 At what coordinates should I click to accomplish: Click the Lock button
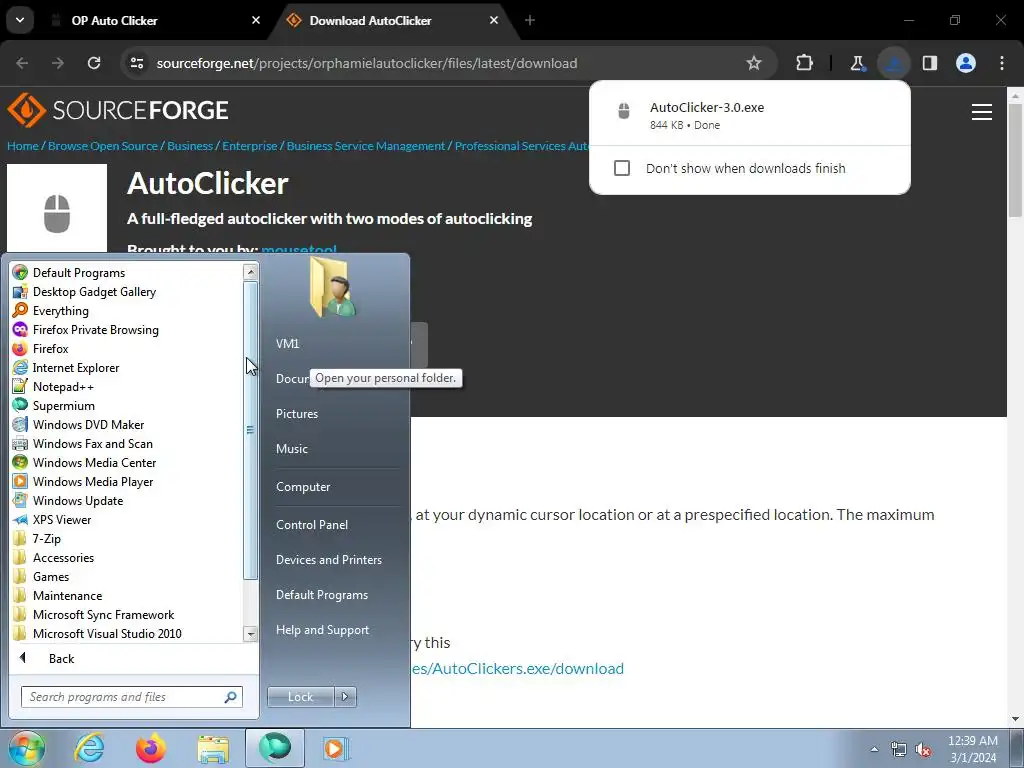[x=300, y=697]
